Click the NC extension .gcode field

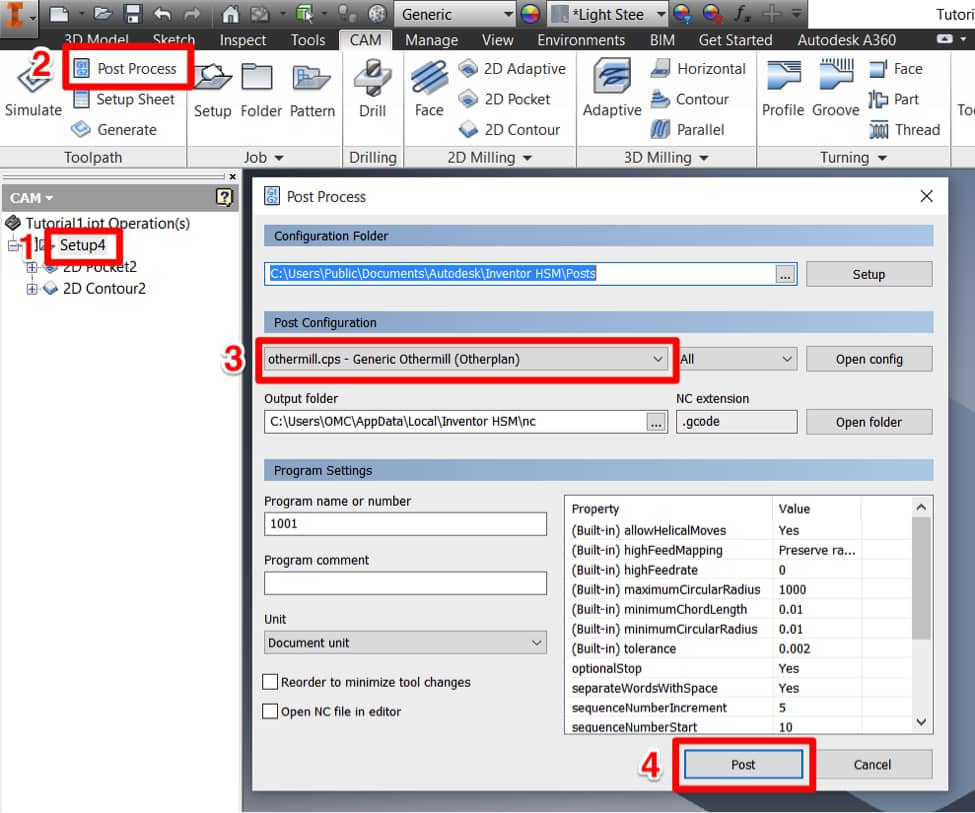coord(736,421)
